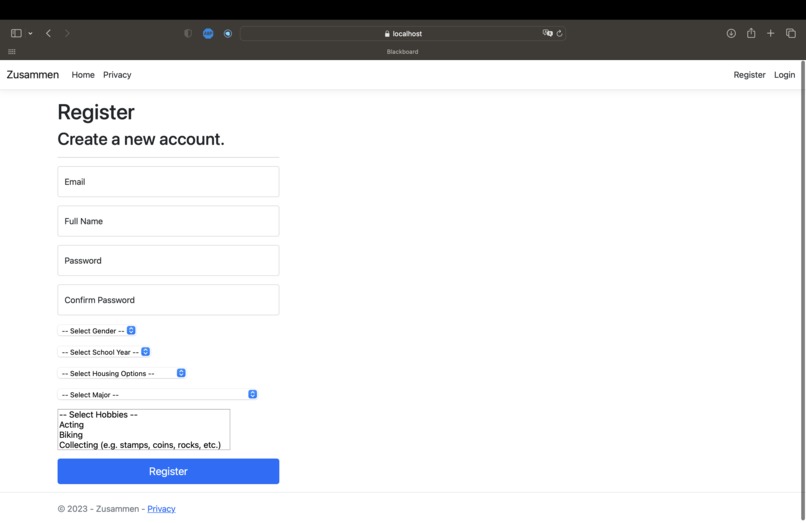Open the downloads icon
Viewport: 806px width, 523px height.
pos(731,33)
